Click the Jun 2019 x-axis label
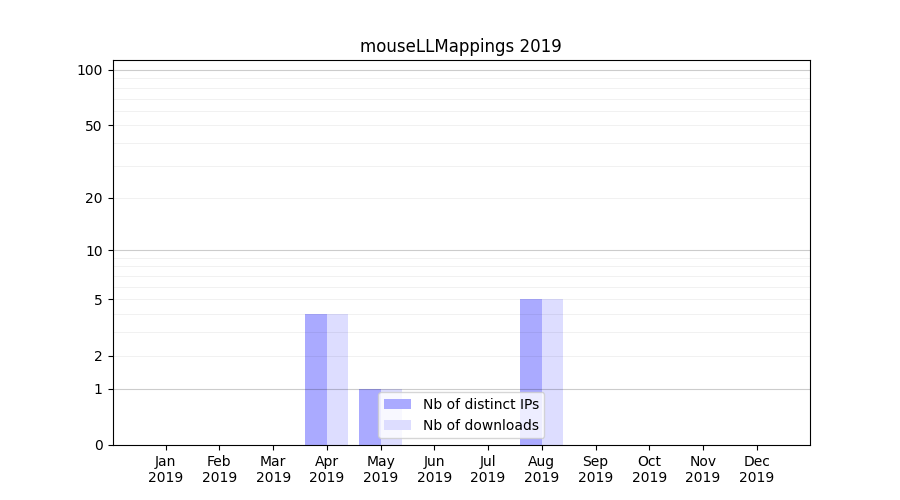900x500 pixels. point(434,469)
